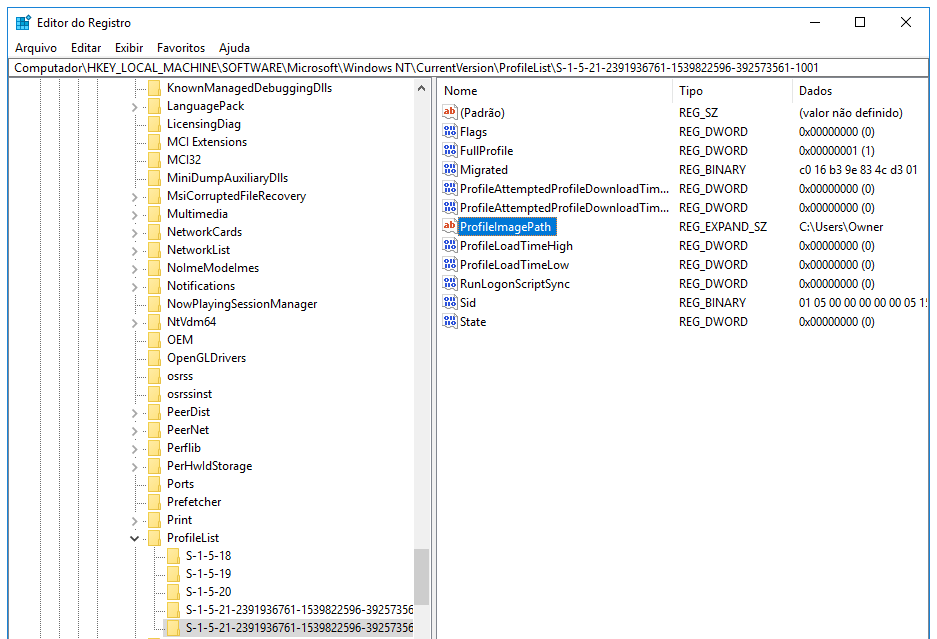Expand the PeerDist registry key

click(135, 412)
